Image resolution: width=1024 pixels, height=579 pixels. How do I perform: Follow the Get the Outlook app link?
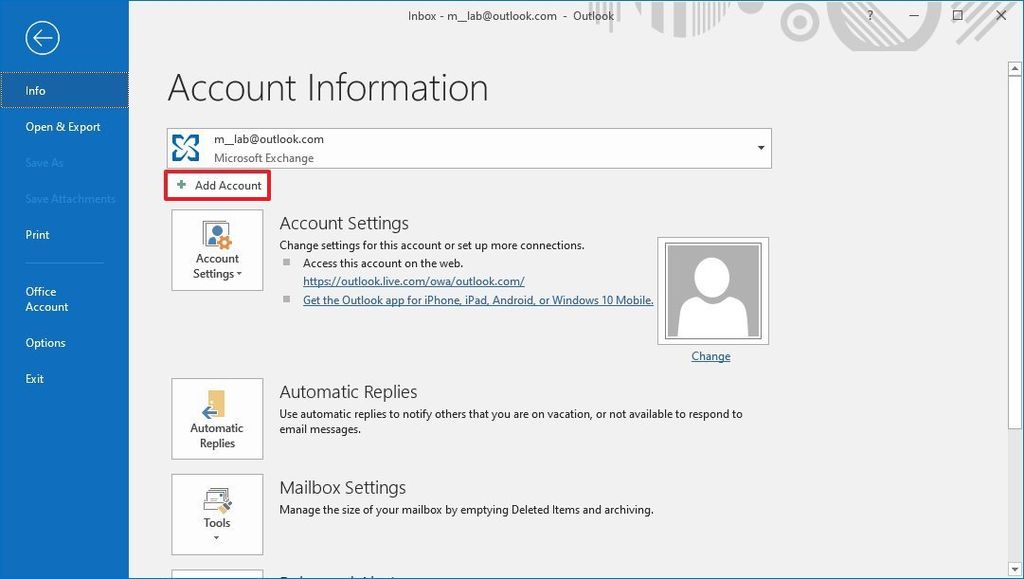477,300
